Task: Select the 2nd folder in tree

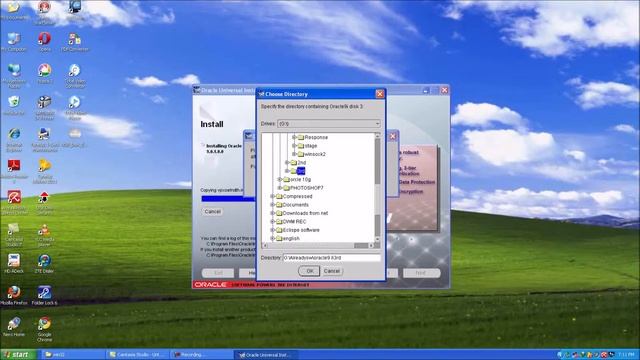Action: pos(302,162)
